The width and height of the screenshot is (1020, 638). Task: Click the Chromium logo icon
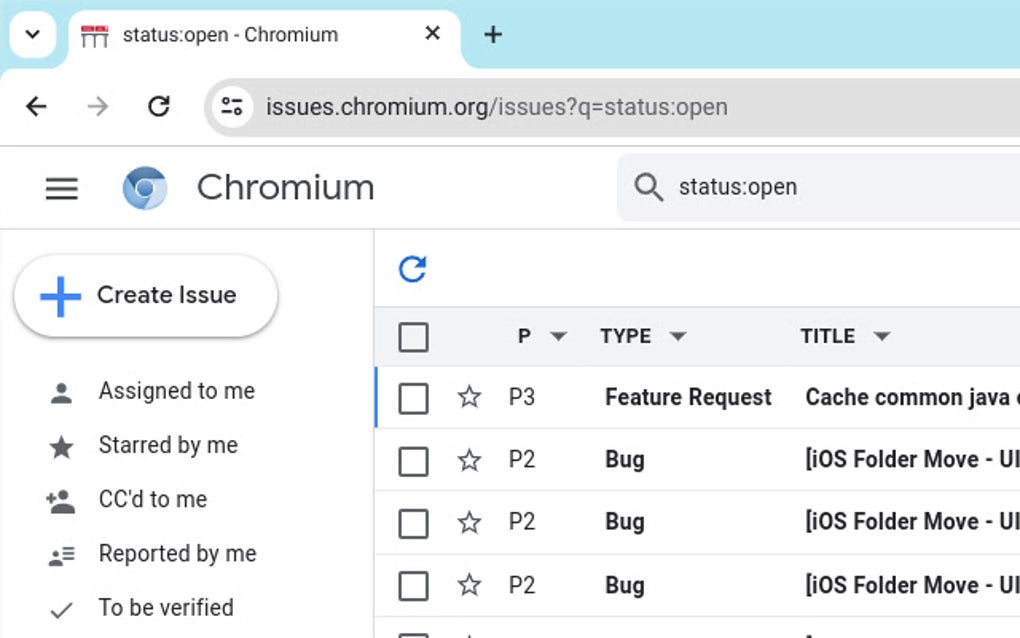[x=144, y=188]
